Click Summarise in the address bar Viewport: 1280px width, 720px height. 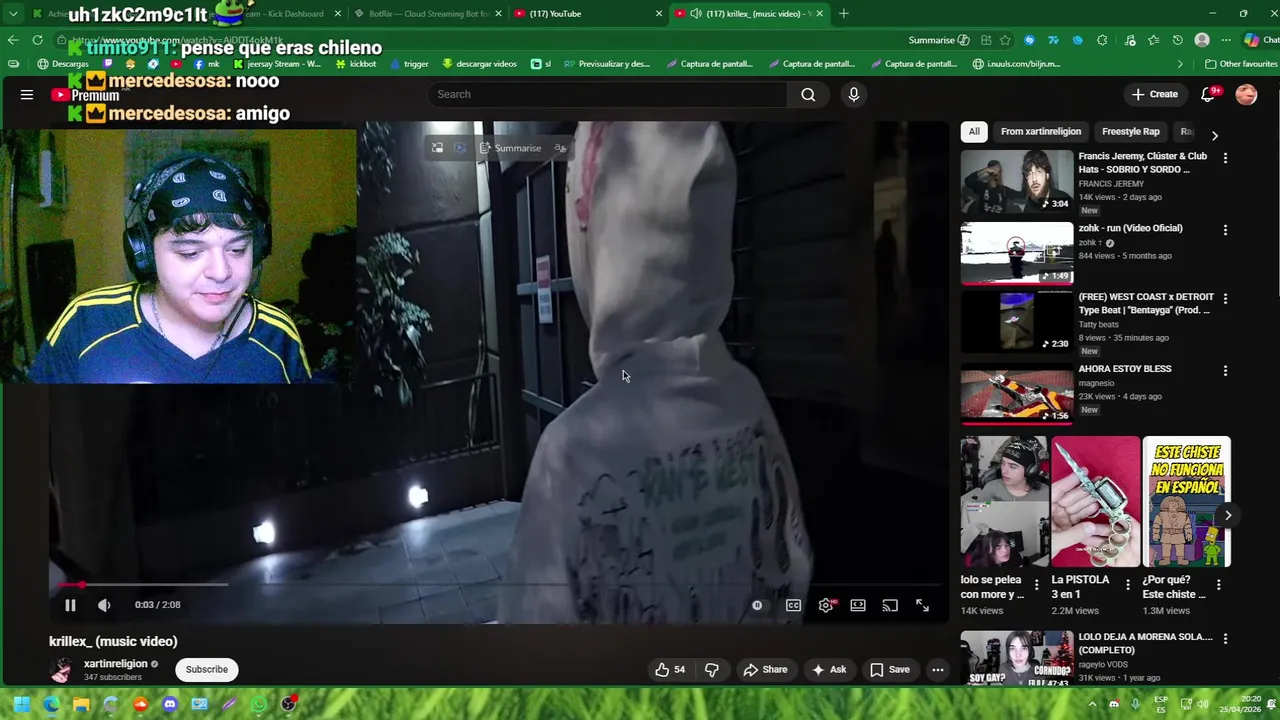939,40
